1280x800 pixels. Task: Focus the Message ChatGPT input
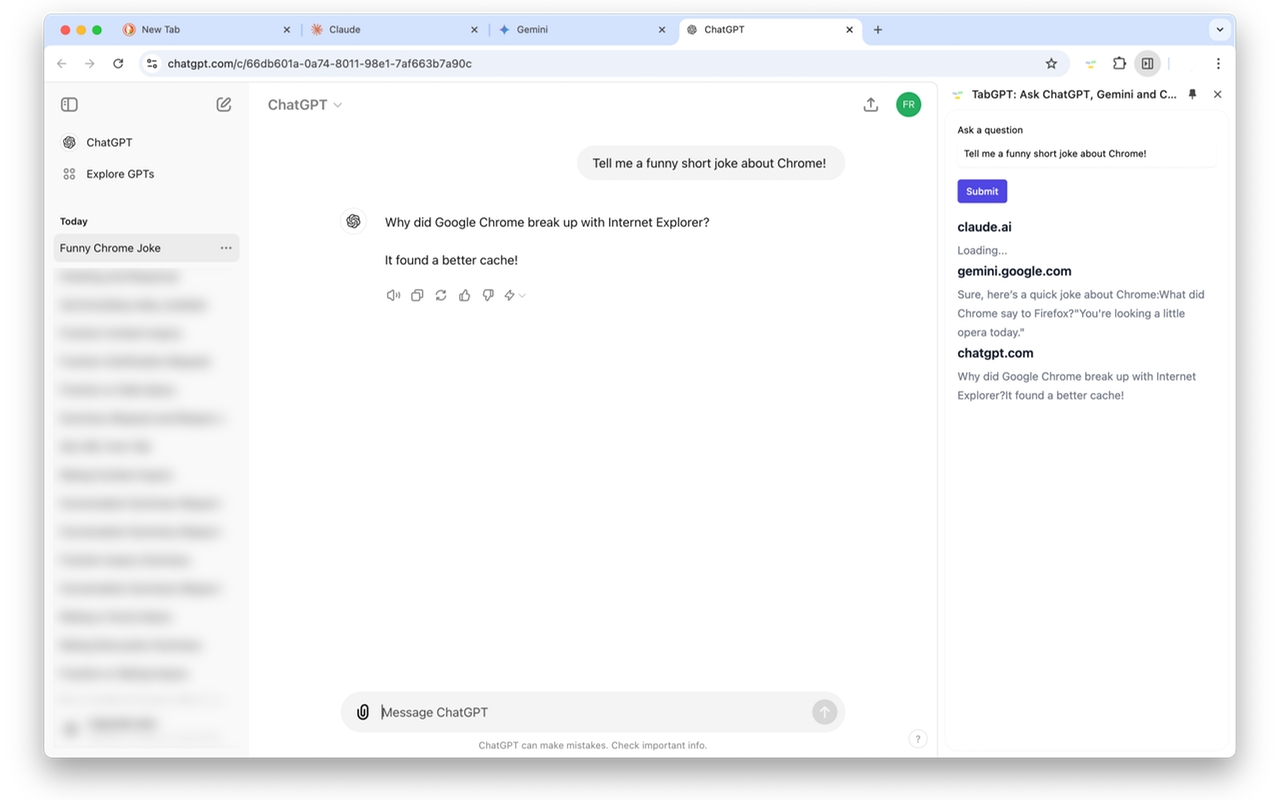594,712
